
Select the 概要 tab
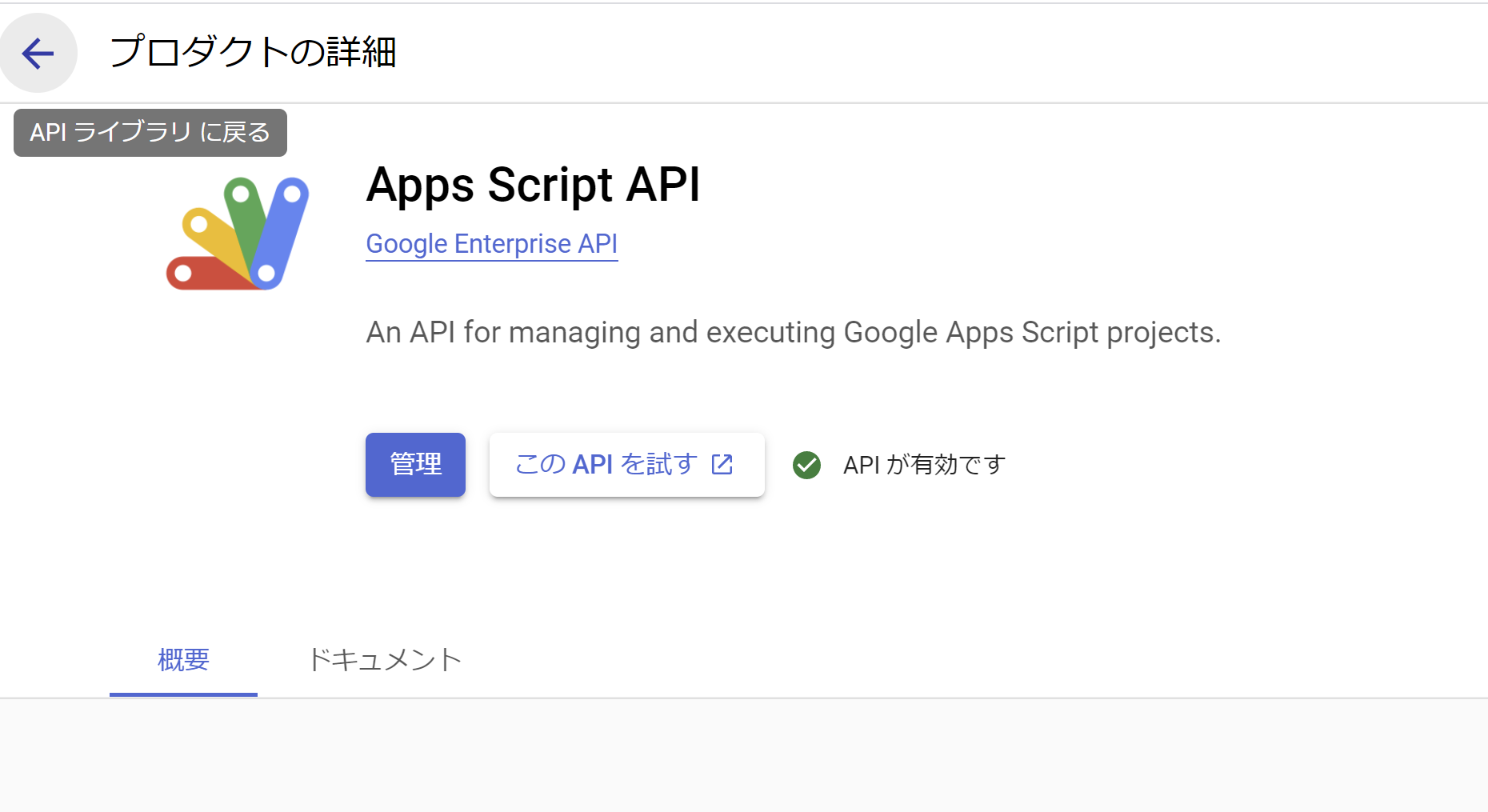click(182, 660)
